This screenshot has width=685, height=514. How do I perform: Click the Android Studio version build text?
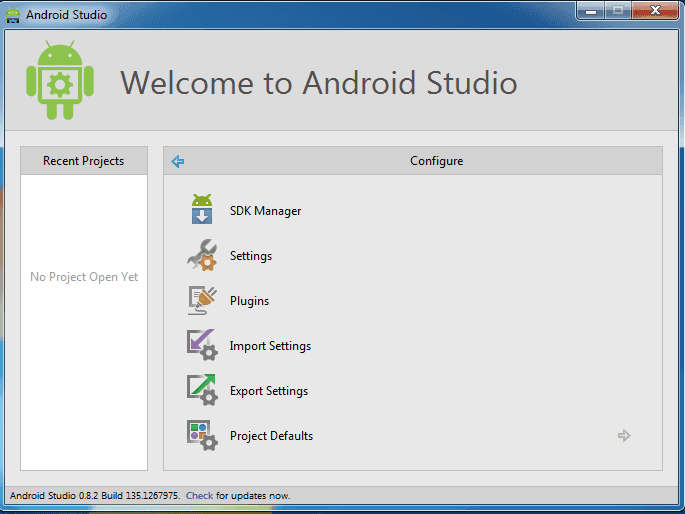click(95, 496)
